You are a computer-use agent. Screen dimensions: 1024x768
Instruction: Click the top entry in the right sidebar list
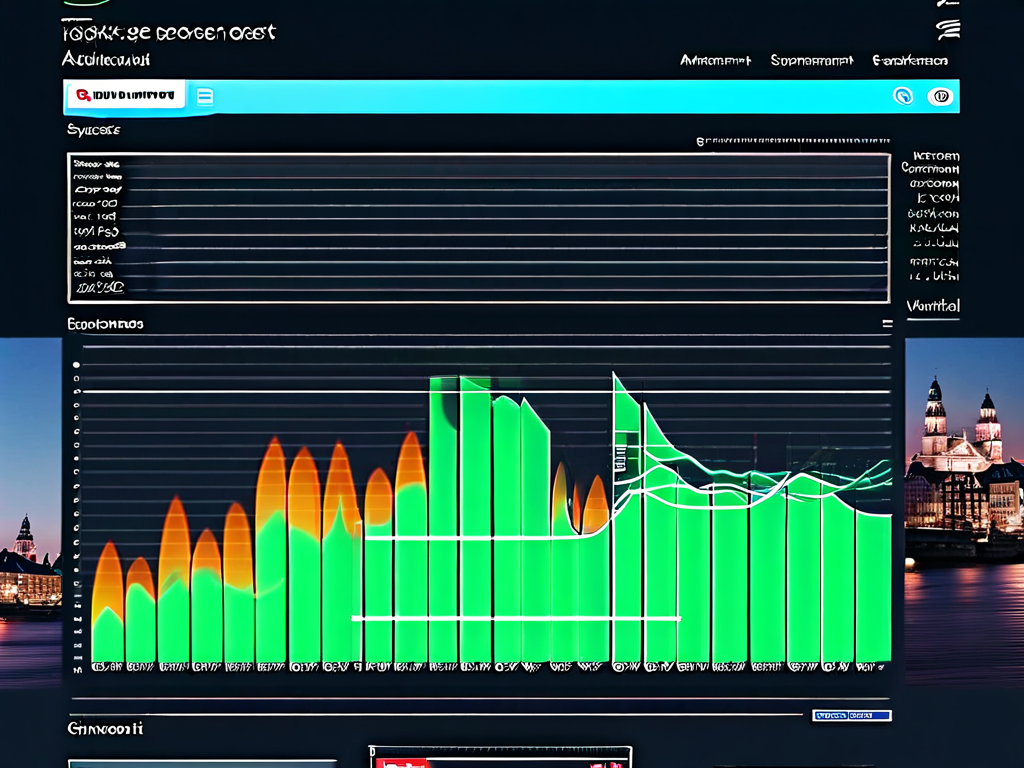tap(935, 157)
